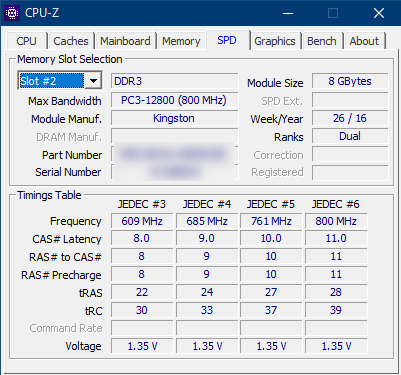Click the Max Bandwidth PC3-12800 field
Screen dimensions: 401x375
[x=174, y=100]
